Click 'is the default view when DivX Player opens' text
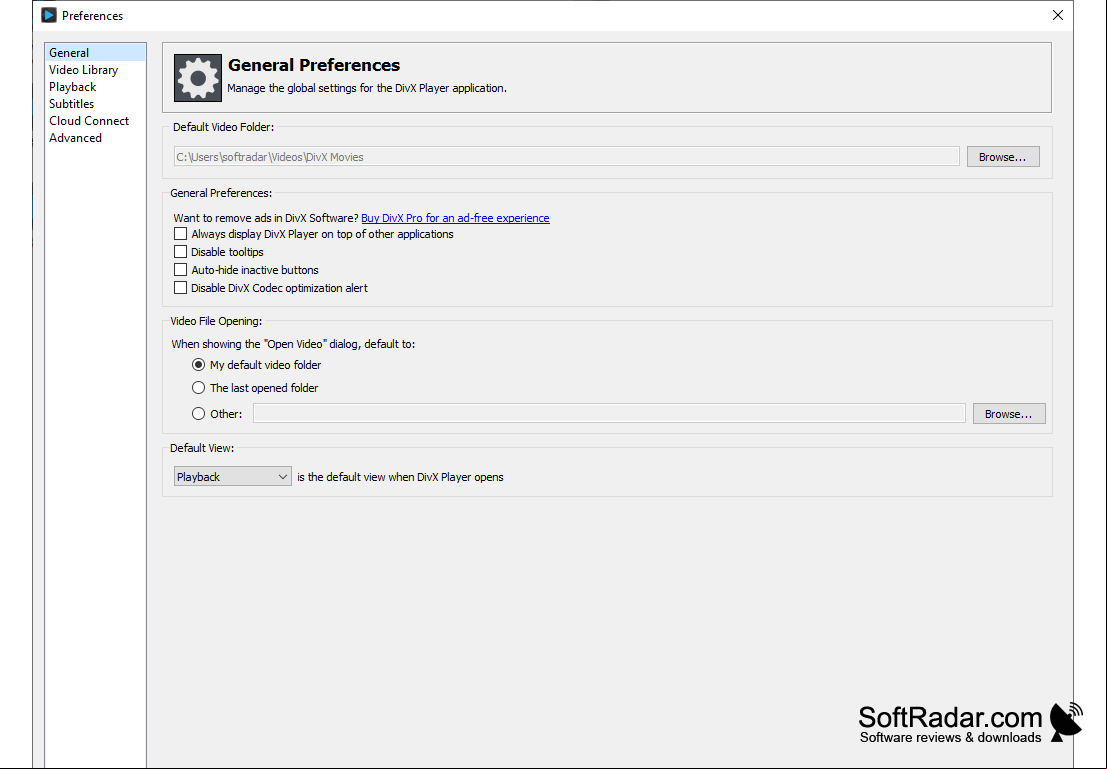The height and width of the screenshot is (769, 1107). pyautogui.click(x=400, y=477)
